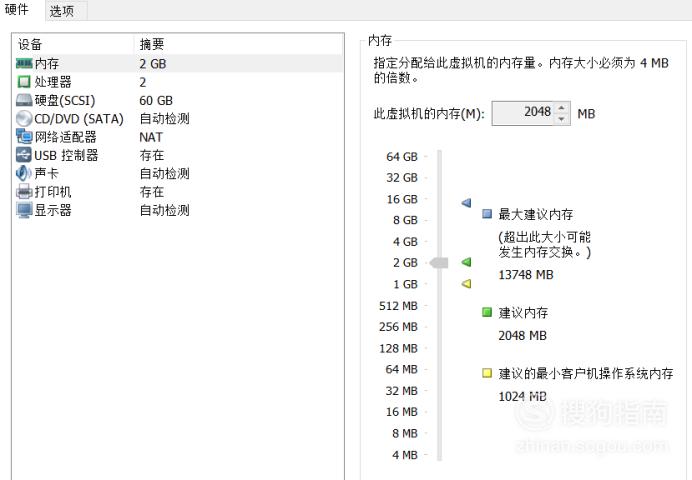692x480 pixels.
Task: Increase memory with the spinner up arrow
Action: click(x=561, y=108)
